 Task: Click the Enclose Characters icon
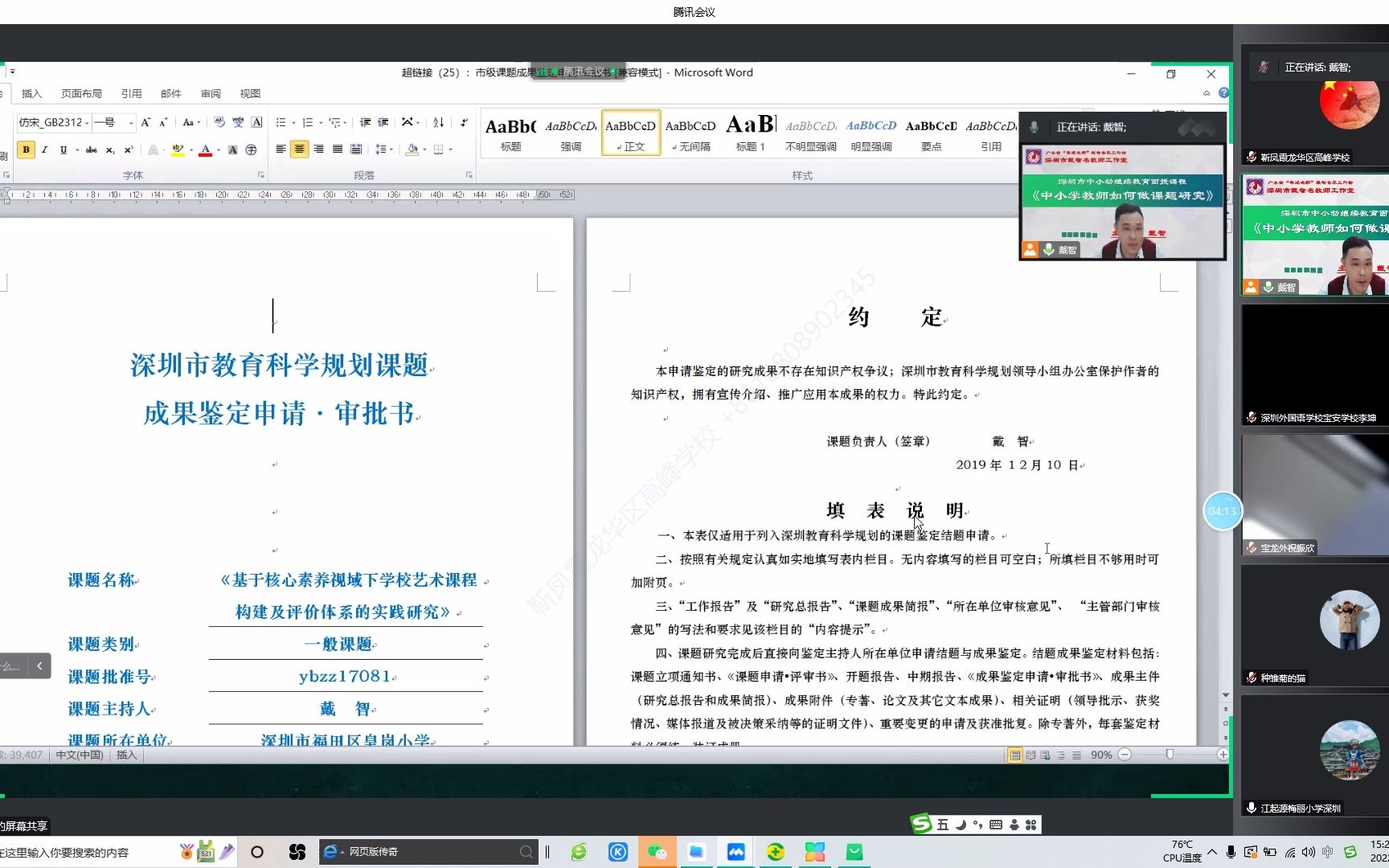coord(251,149)
